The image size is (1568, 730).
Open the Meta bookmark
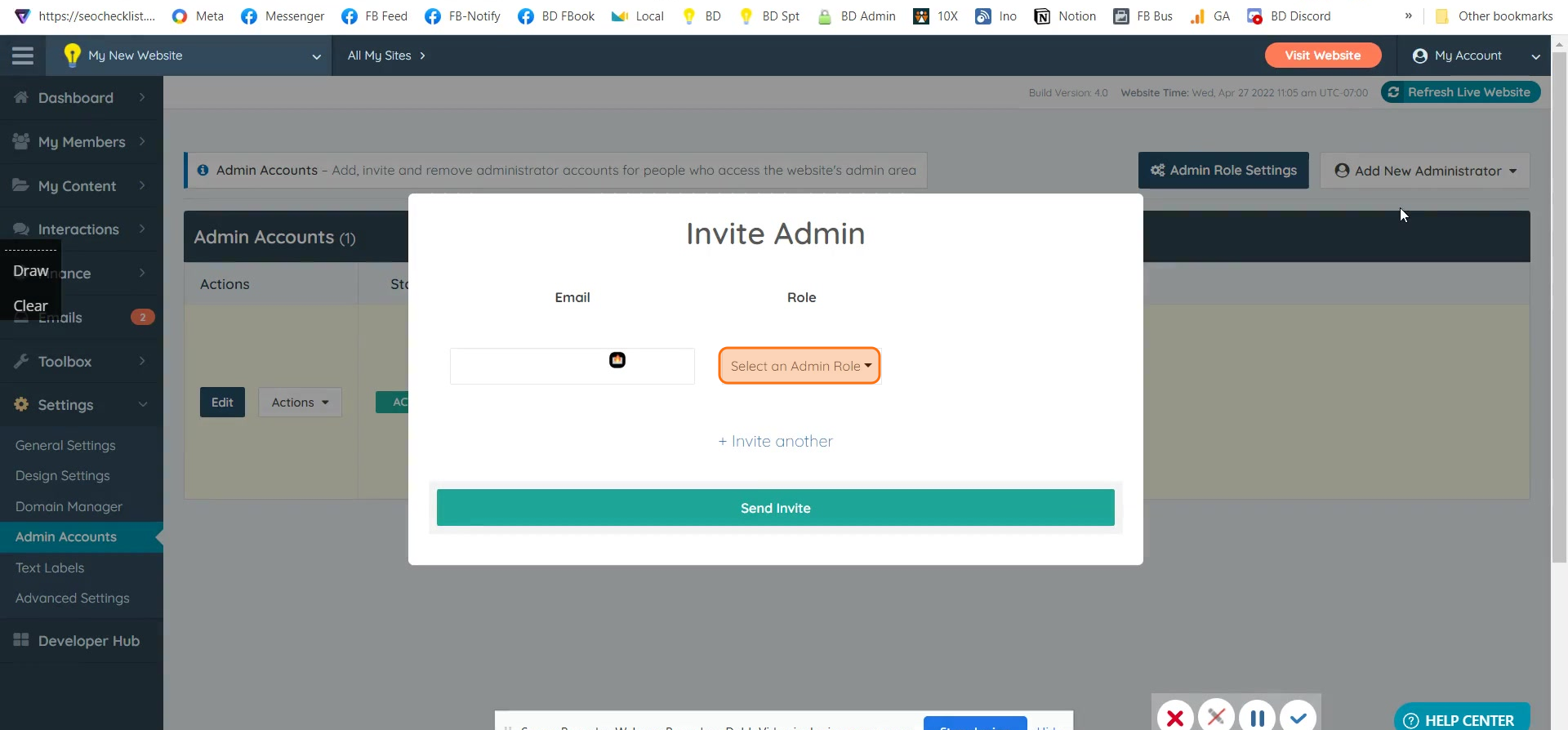(x=198, y=16)
